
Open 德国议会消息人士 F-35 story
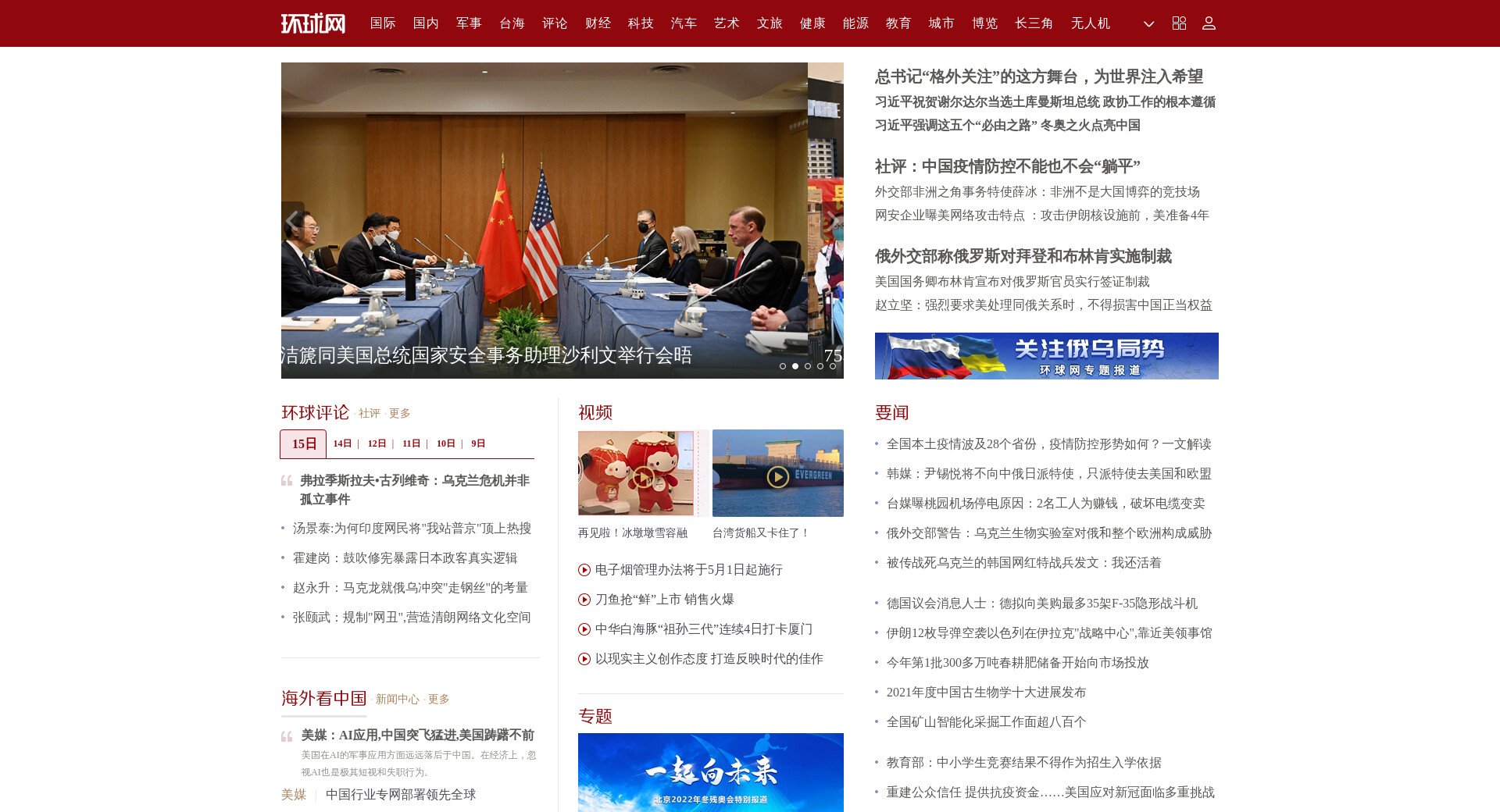click(x=1042, y=604)
